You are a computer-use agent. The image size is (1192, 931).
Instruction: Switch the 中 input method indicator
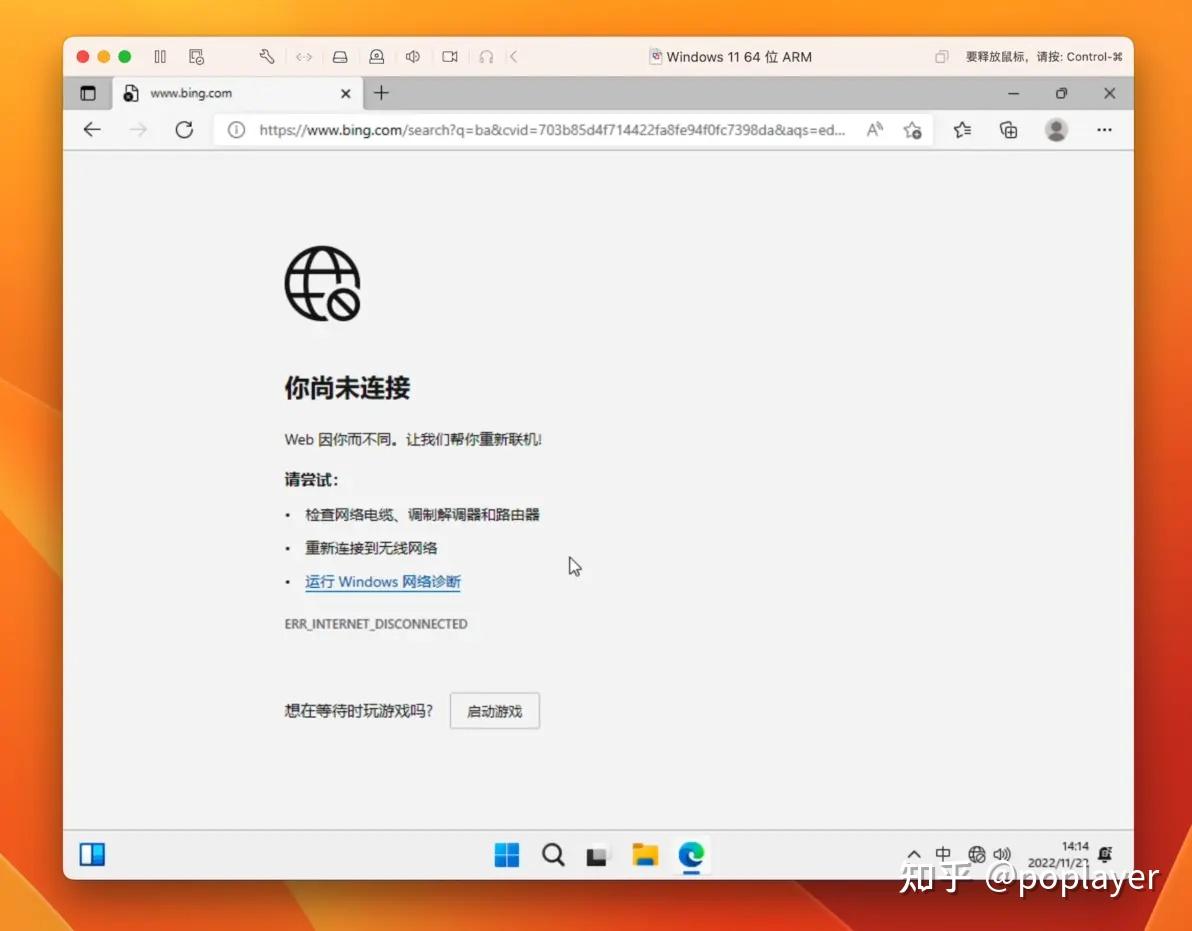point(943,854)
